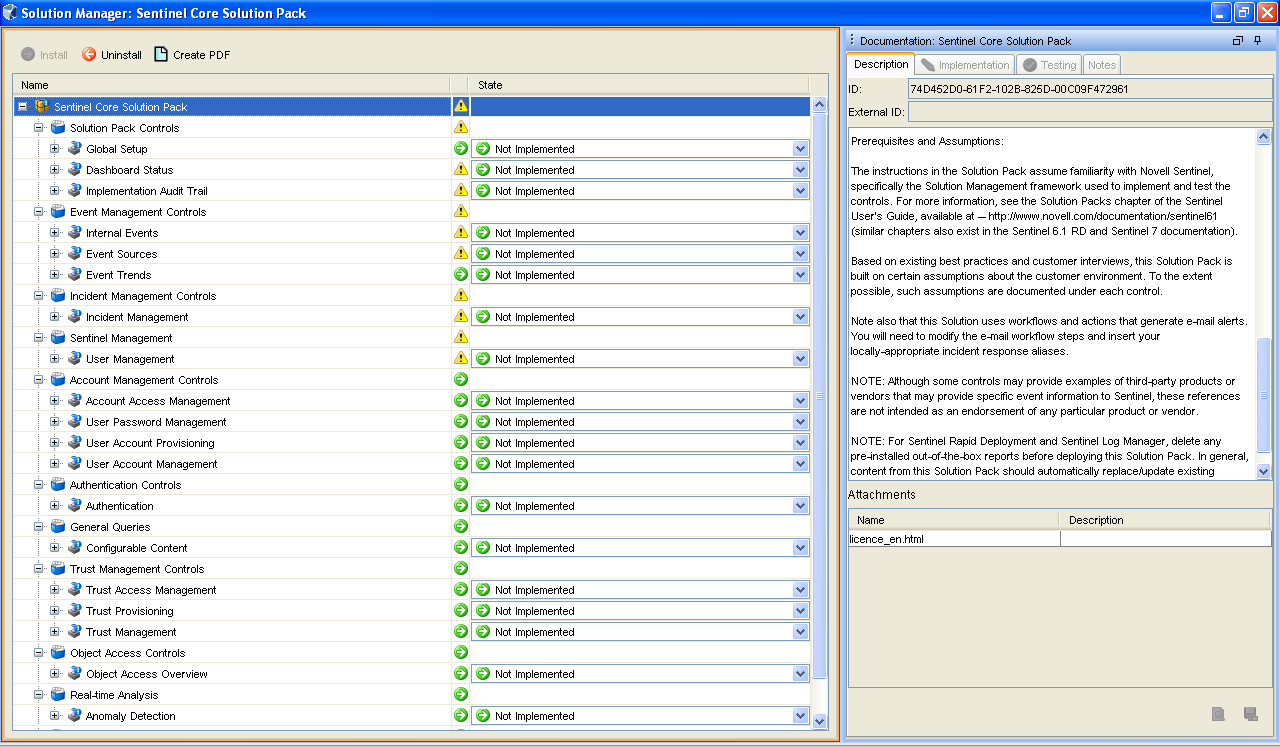This screenshot has width=1280, height=747.
Task: Click the External ID field
Action: [x=1088, y=112]
